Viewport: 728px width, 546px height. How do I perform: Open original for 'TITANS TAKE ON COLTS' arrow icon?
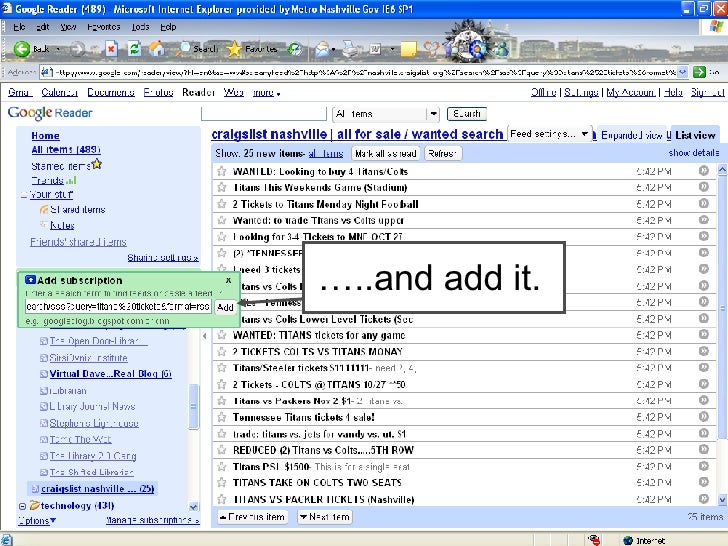coord(704,482)
